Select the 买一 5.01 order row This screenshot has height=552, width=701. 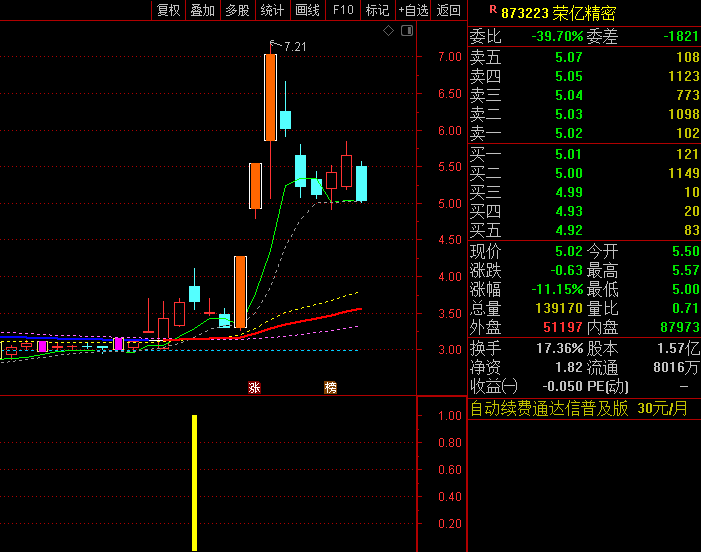pyautogui.click(x=584, y=154)
